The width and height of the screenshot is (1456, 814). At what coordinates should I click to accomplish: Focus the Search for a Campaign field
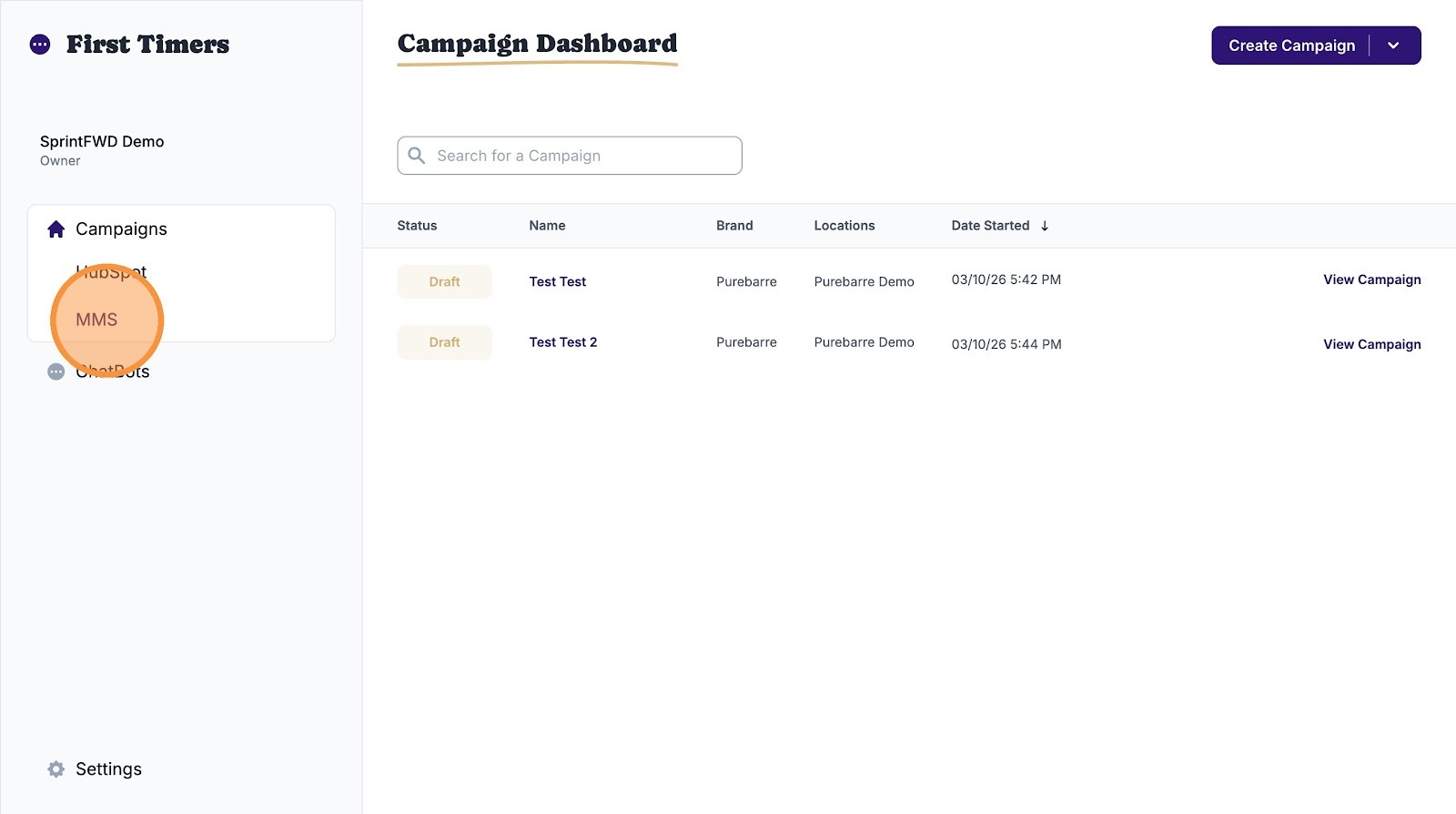[x=570, y=156]
